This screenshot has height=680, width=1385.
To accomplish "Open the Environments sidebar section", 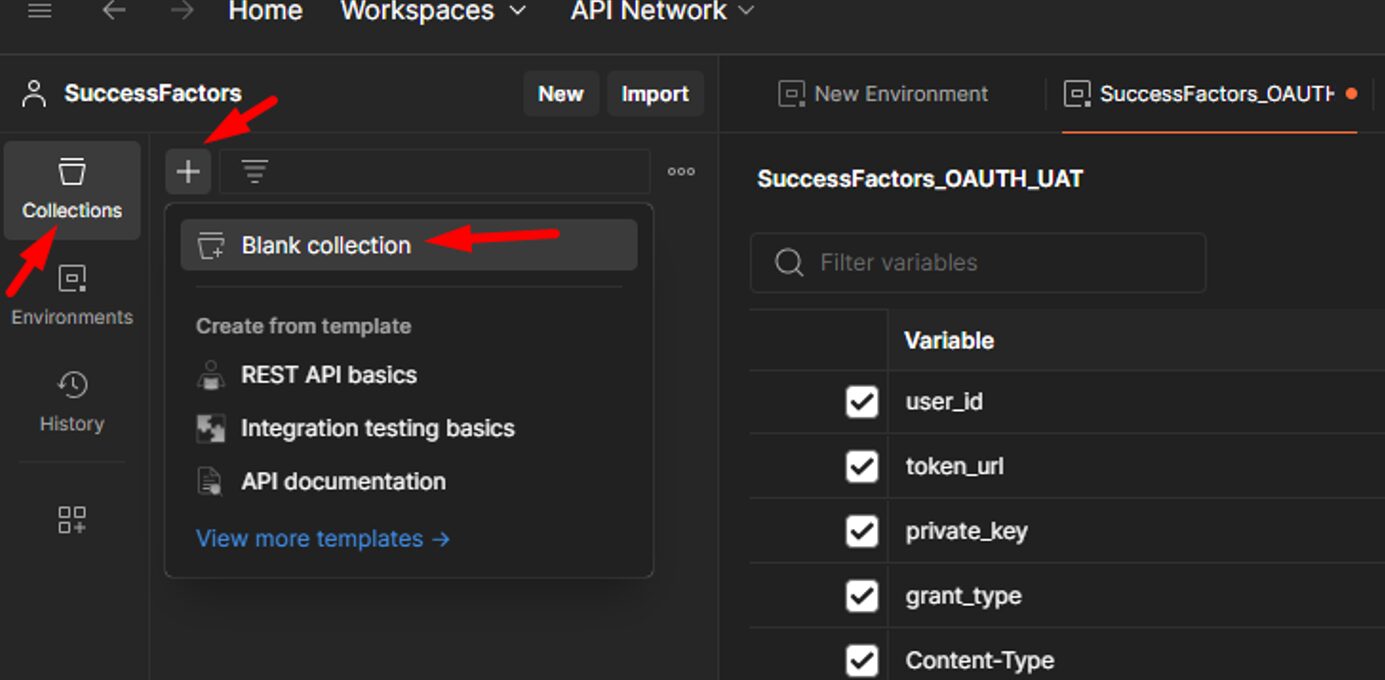I will 72,295.
